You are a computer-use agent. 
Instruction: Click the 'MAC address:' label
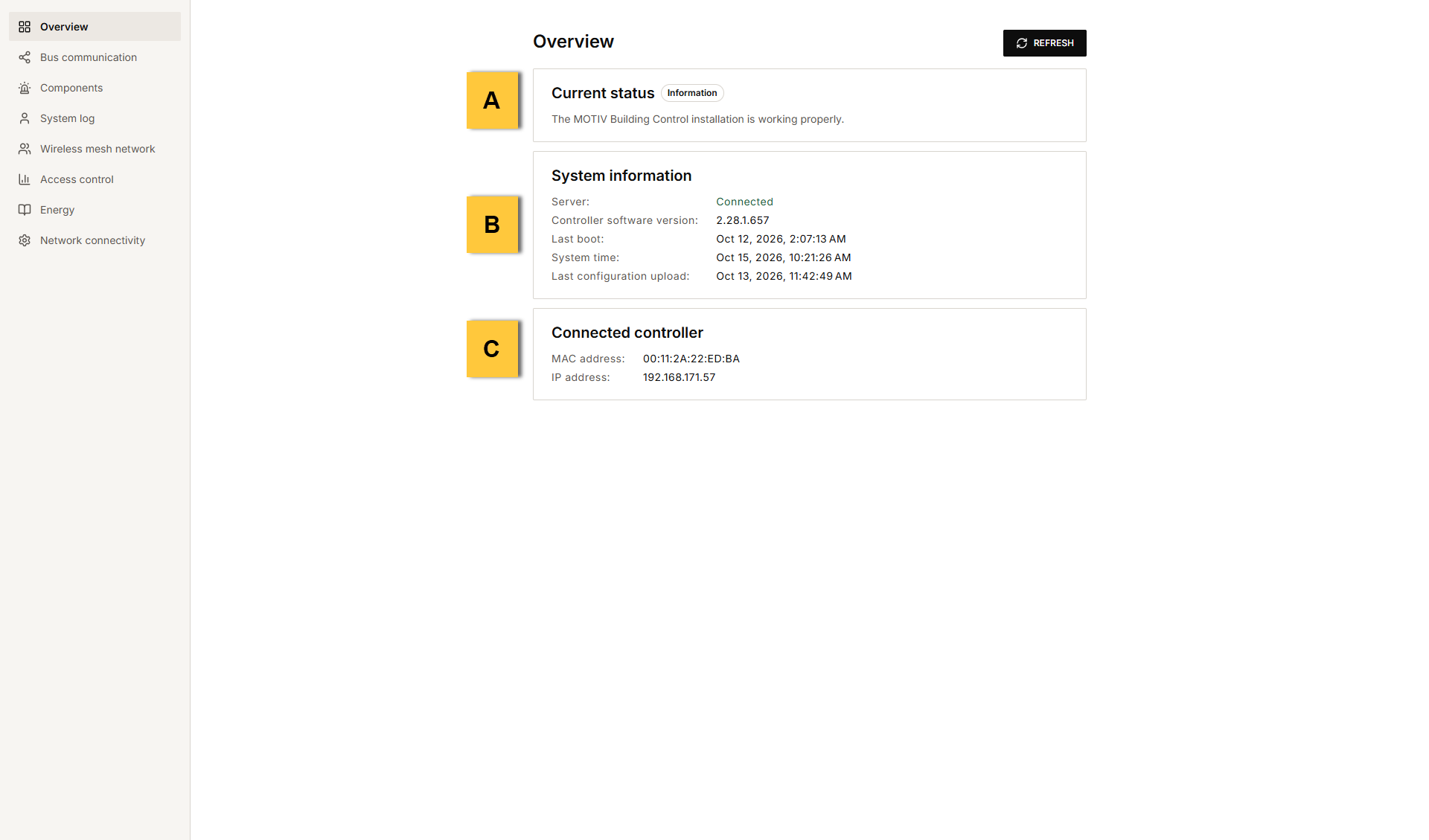coord(588,359)
